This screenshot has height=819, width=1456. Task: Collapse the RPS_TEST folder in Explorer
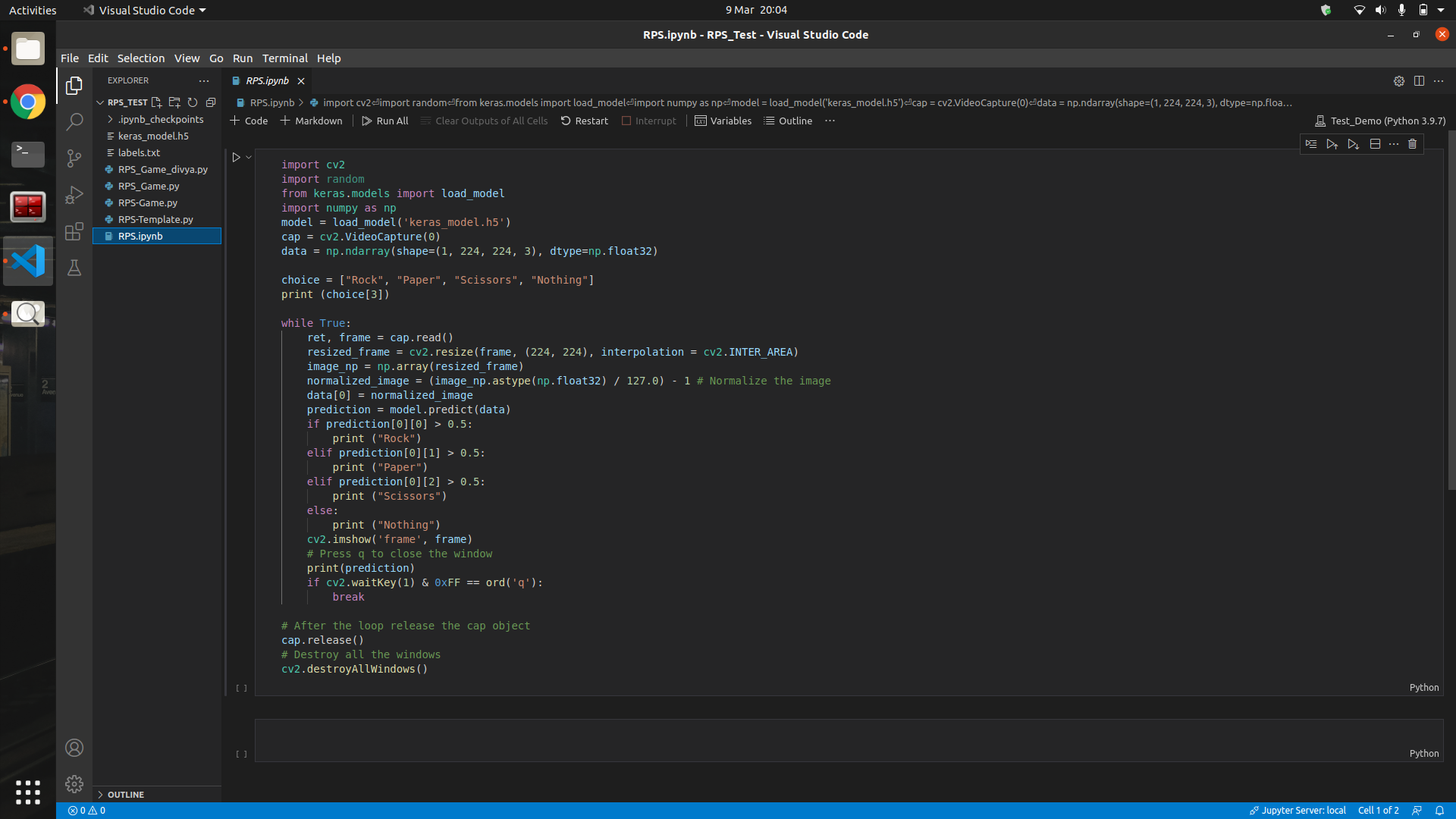coord(100,102)
